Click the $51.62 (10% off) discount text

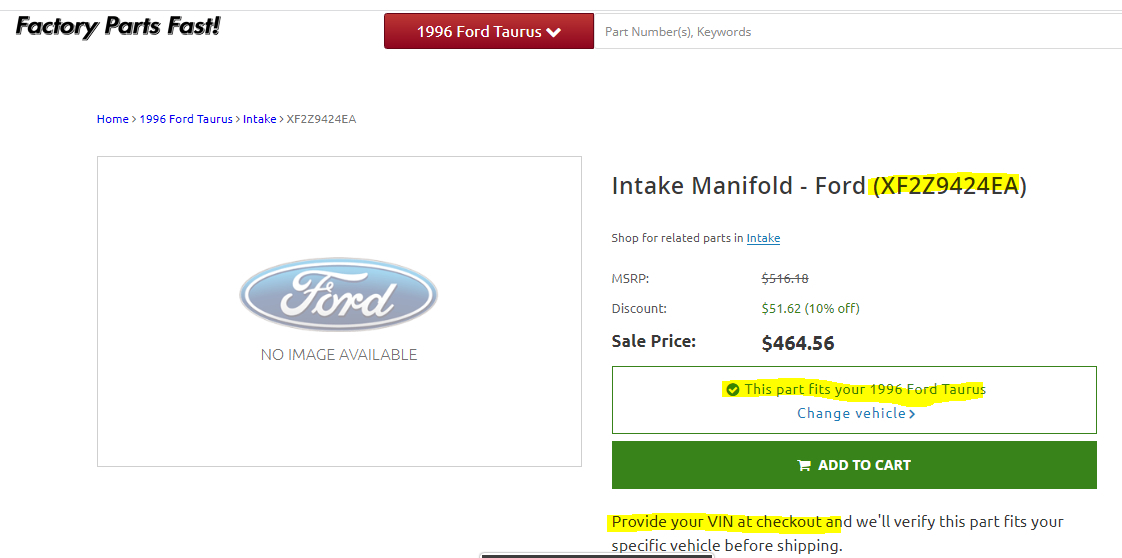pyautogui.click(x=810, y=308)
